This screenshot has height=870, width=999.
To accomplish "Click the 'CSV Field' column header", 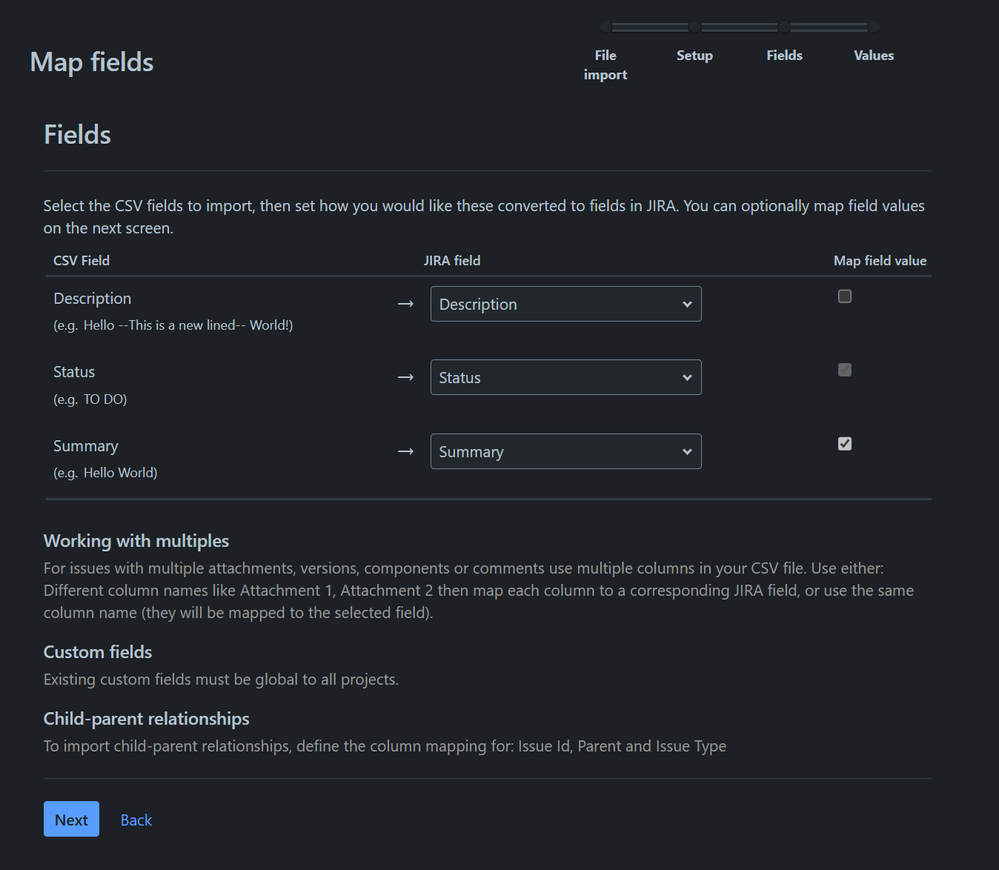I will [x=82, y=260].
